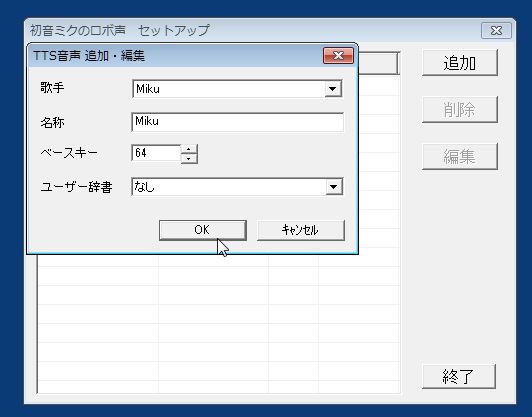Click the 削除 delete button
Viewport: 532px width, 417px height.
pos(460,110)
